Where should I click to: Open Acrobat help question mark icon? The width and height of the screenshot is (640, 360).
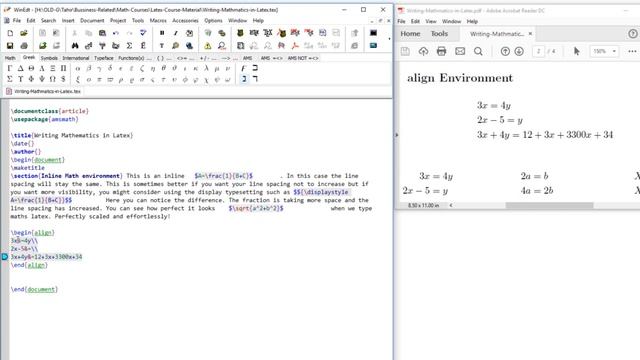click(x=633, y=34)
